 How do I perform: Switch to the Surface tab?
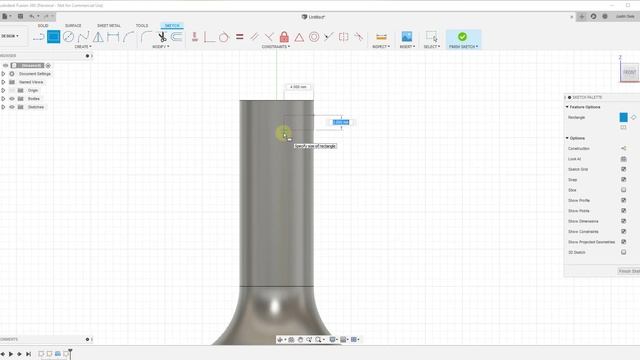[x=73, y=26]
